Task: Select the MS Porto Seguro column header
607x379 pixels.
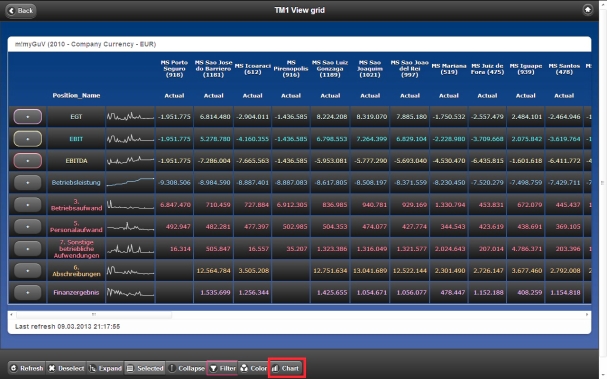Action: click(x=174, y=69)
